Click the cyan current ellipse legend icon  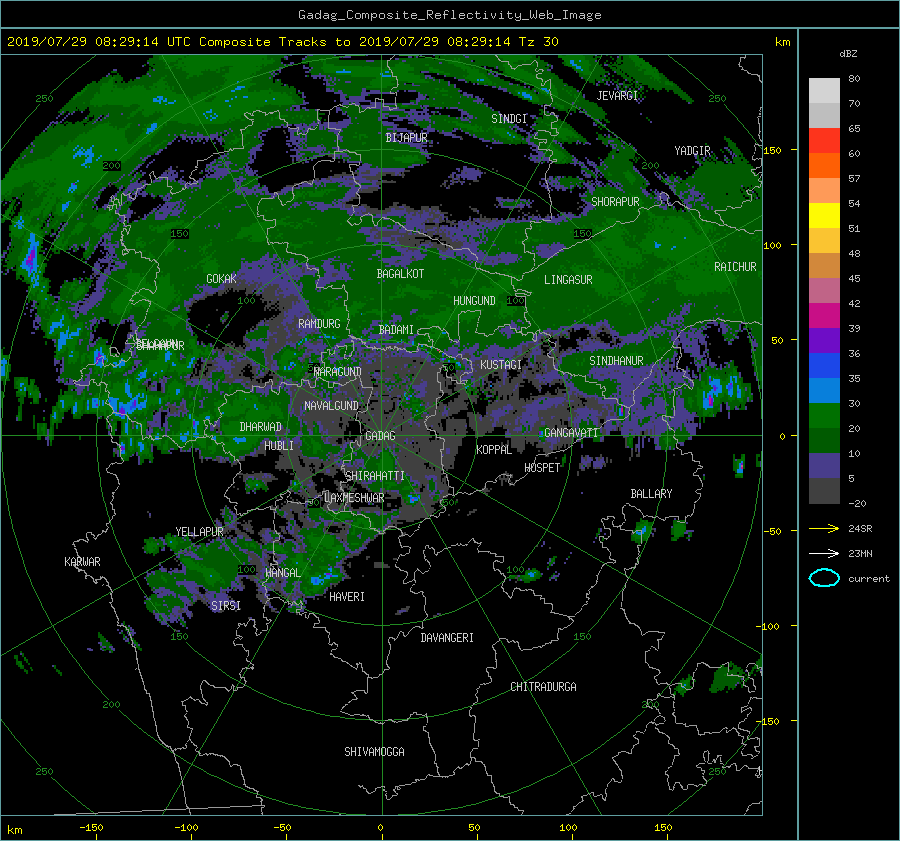tap(824, 578)
